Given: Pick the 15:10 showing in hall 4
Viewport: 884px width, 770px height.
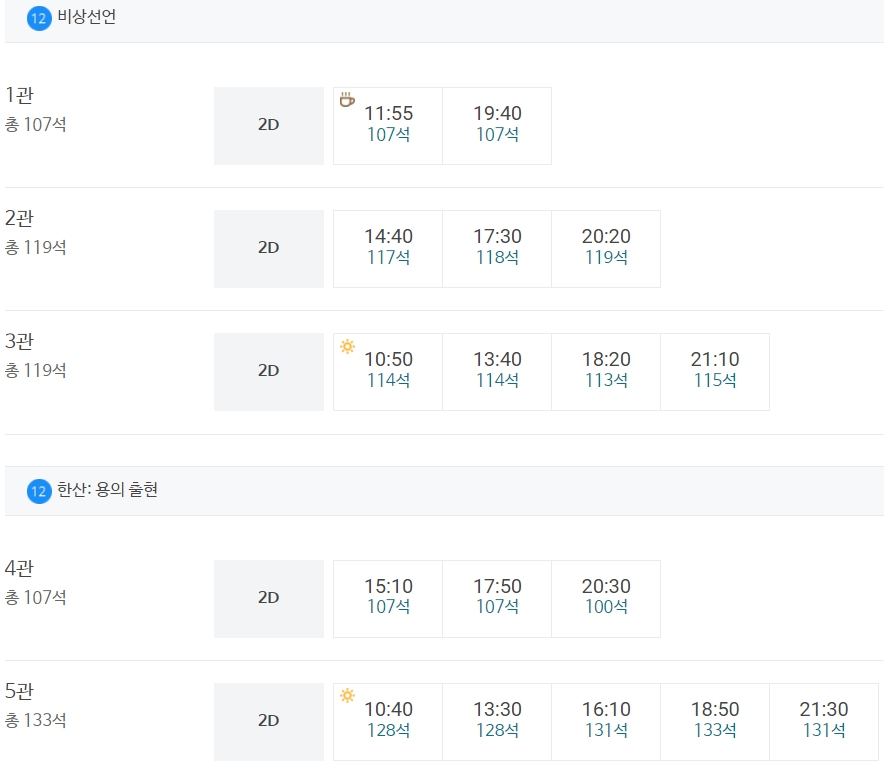Looking at the screenshot, I should pos(388,599).
